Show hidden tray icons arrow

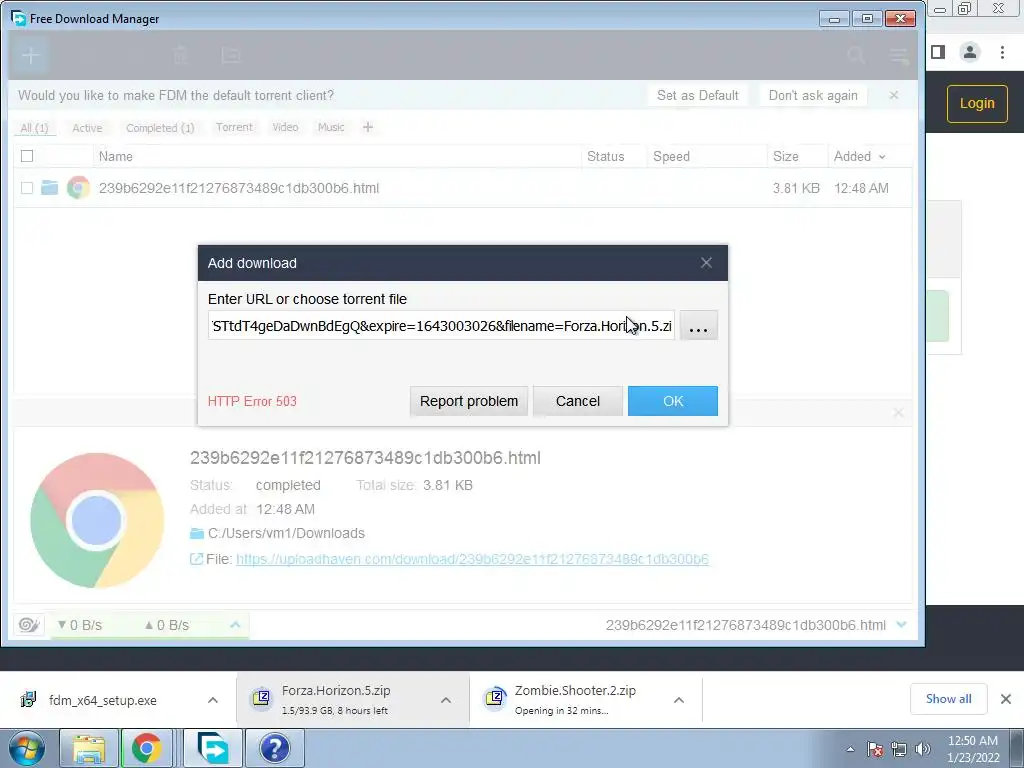[850, 749]
